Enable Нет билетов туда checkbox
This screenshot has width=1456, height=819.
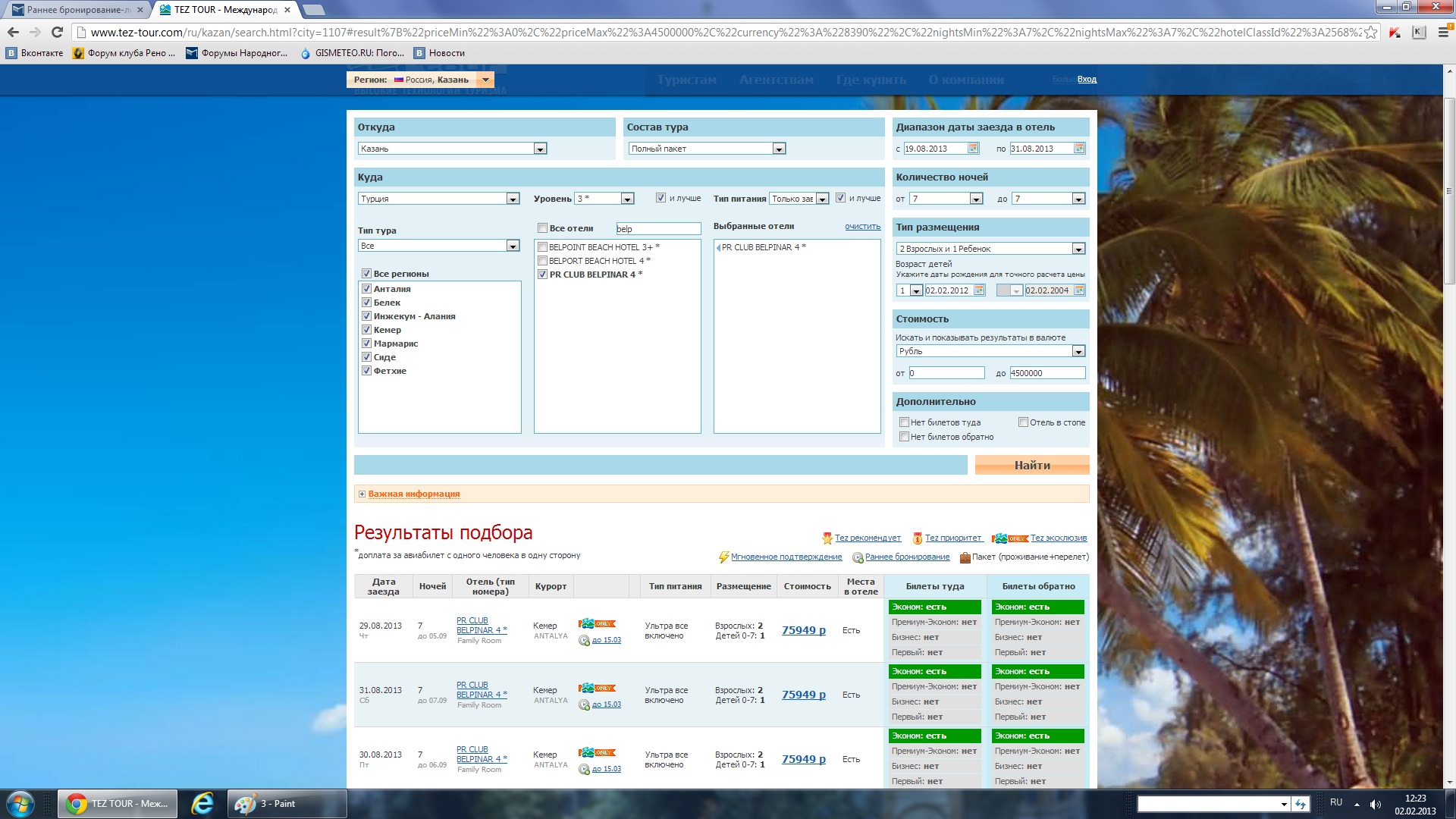click(904, 422)
